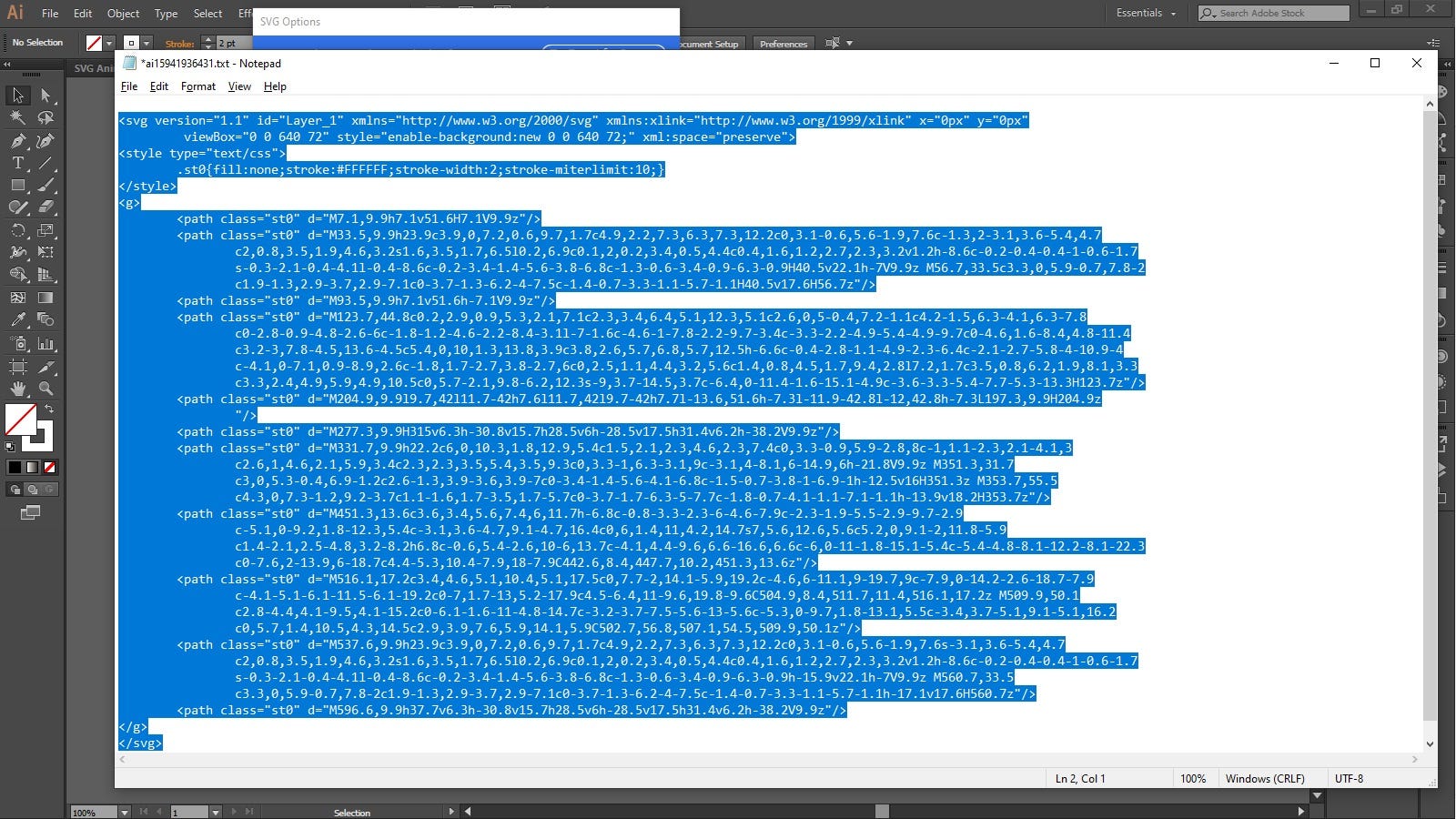The image size is (1456, 819).
Task: Select the Direct Selection tool
Action: (x=45, y=96)
